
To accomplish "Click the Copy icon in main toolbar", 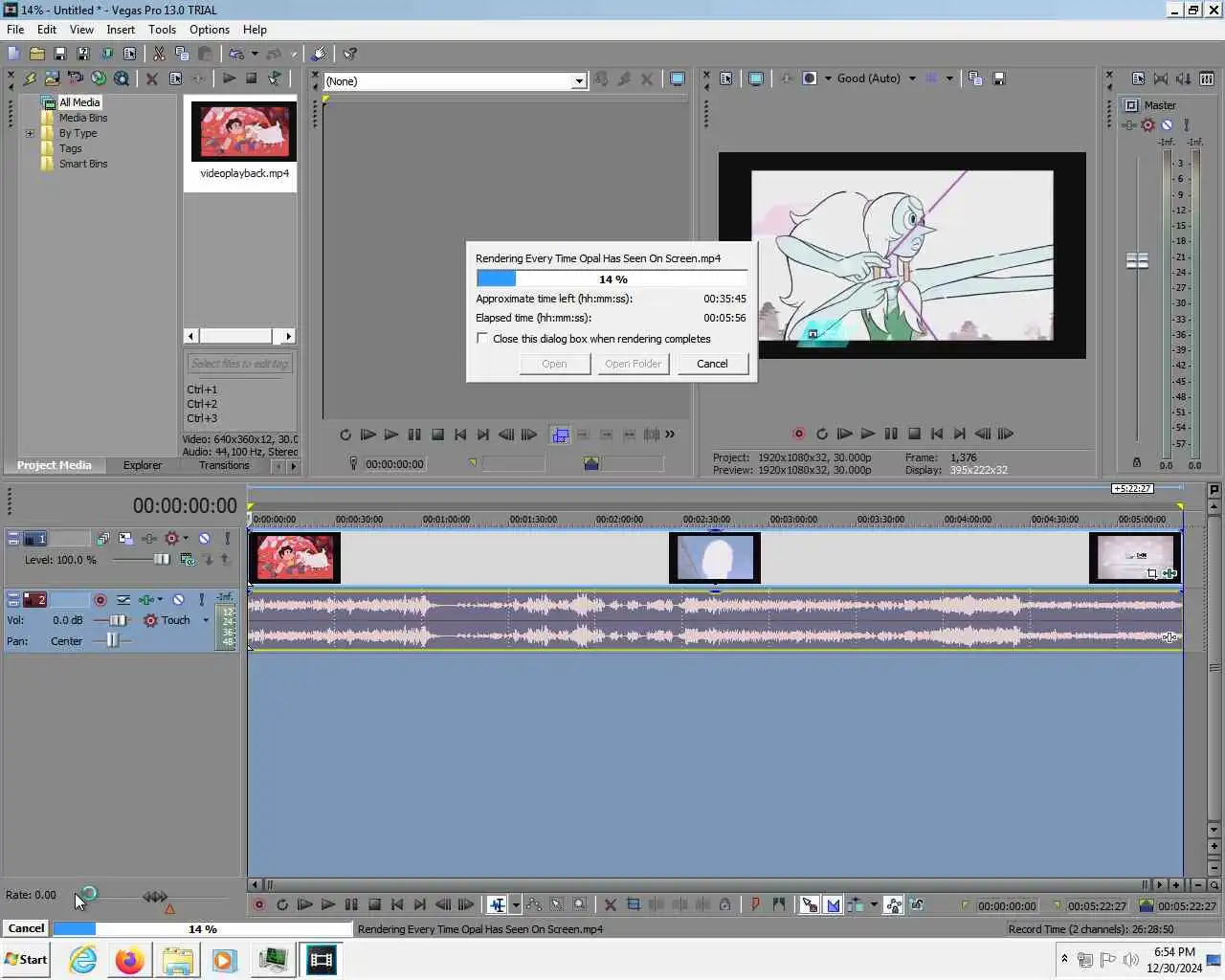I will pyautogui.click(x=182, y=54).
